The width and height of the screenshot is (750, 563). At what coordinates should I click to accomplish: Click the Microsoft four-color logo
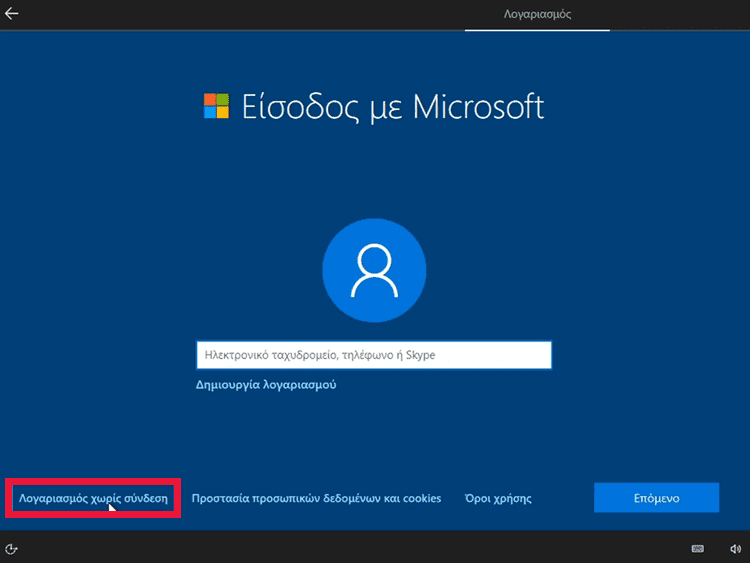pos(217,106)
